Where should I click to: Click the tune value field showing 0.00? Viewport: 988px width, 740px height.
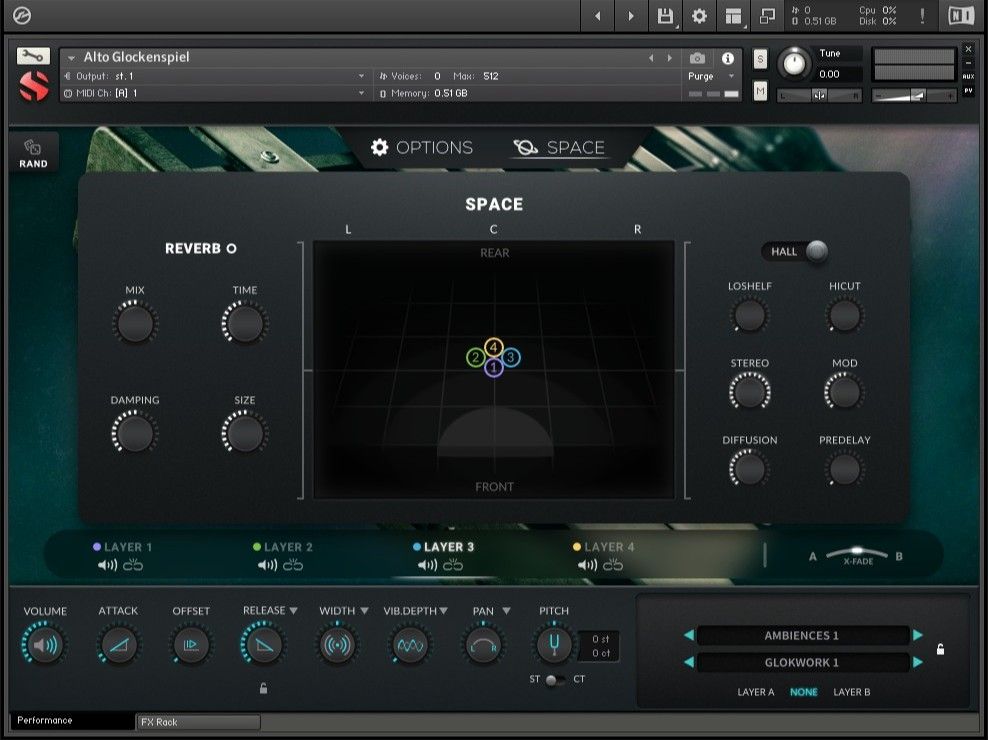tap(836, 73)
